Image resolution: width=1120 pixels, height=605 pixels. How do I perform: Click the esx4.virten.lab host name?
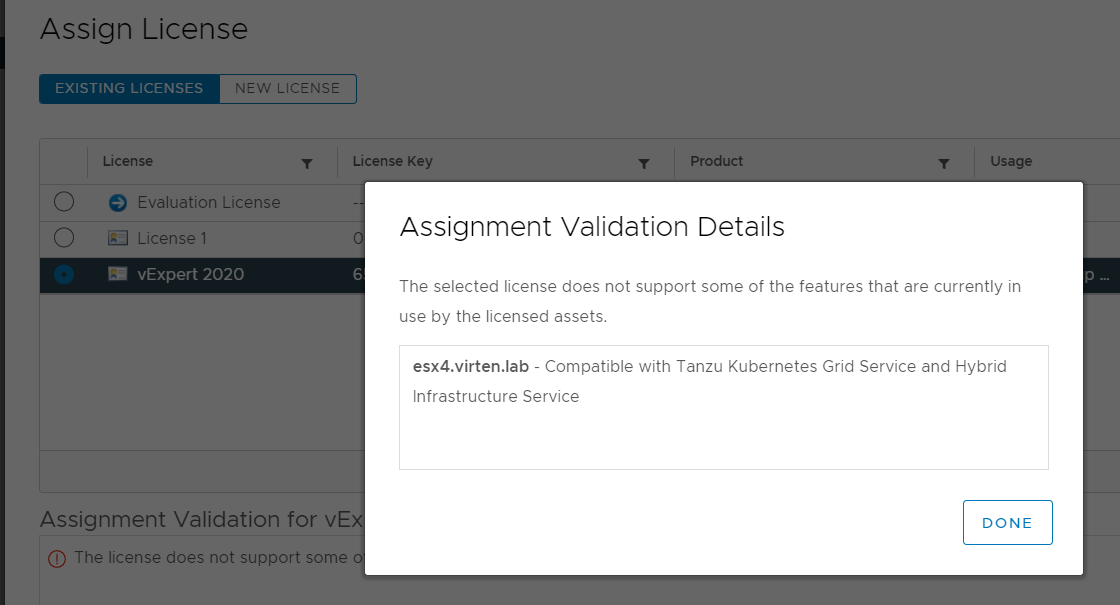click(x=471, y=366)
